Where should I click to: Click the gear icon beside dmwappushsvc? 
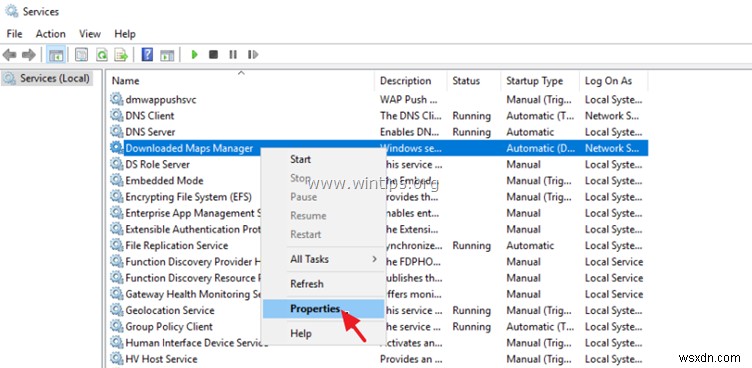(x=116, y=99)
